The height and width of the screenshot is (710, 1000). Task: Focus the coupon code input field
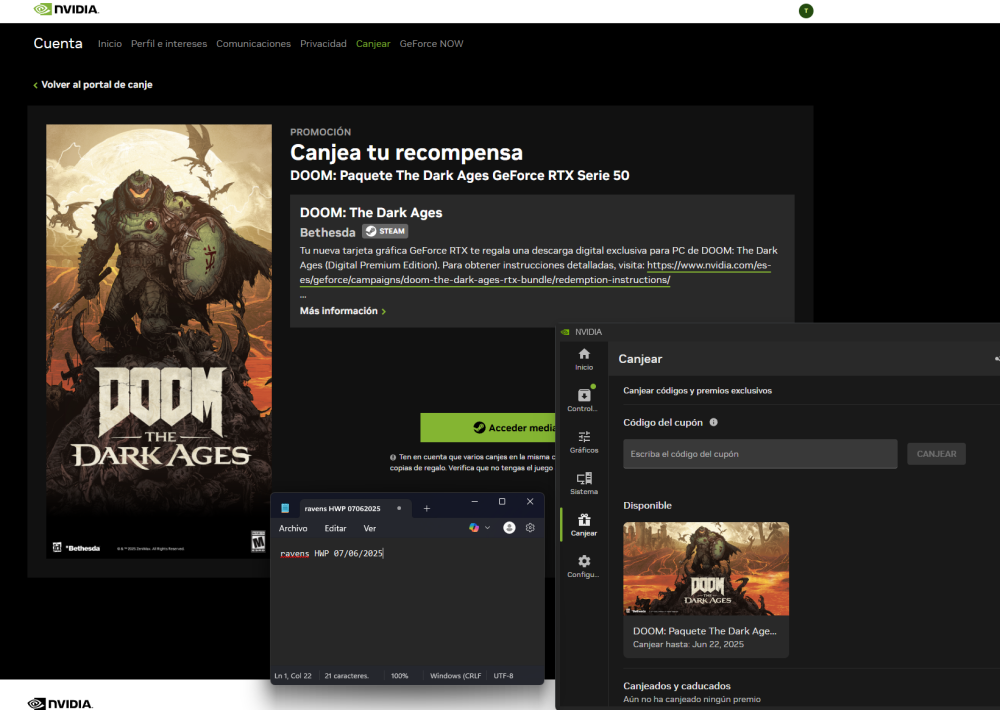coord(760,454)
